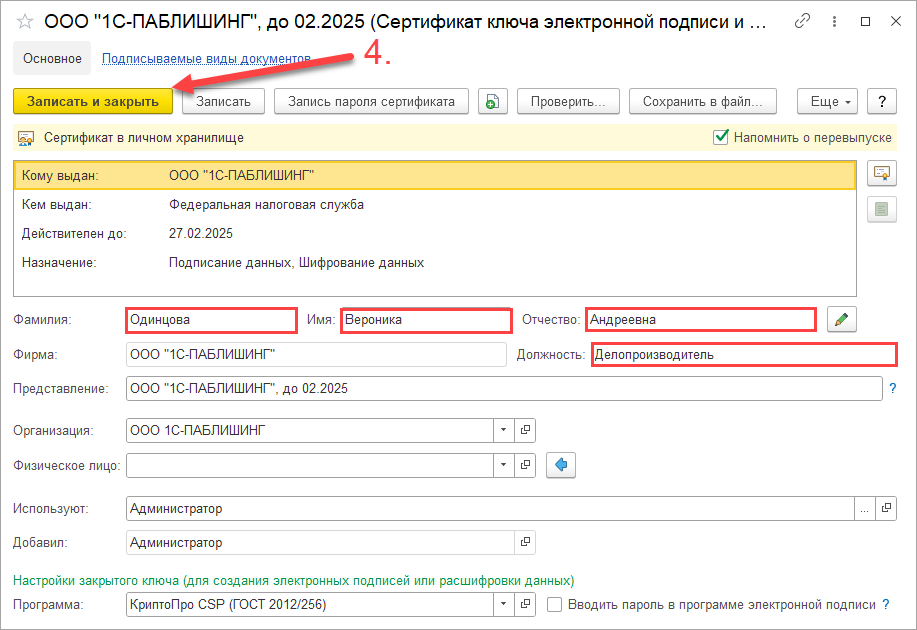Click the Отчество field with Андреевна
Screen dimensions: 917x630
(701, 319)
